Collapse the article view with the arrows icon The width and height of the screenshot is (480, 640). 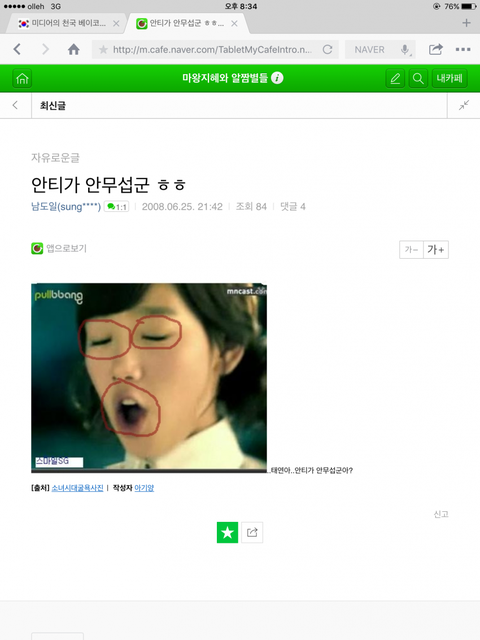click(464, 105)
